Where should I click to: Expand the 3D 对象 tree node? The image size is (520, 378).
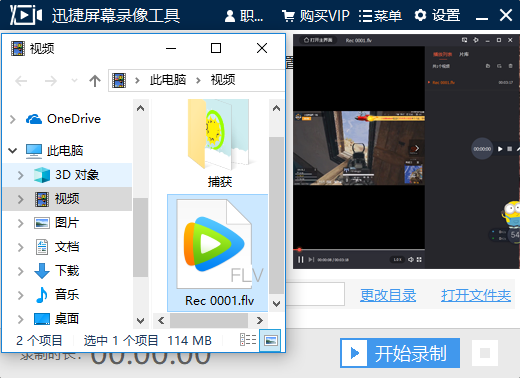21,175
